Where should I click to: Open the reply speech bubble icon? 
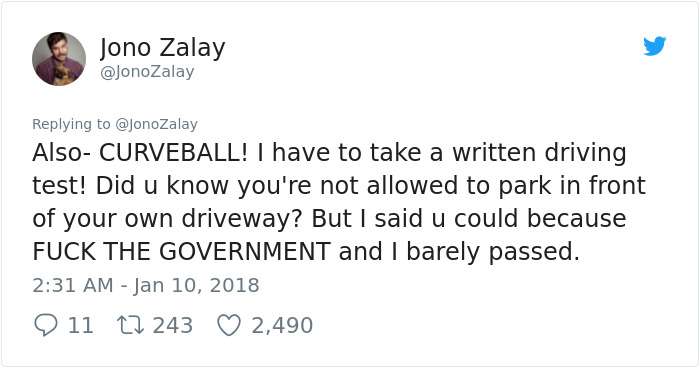(x=46, y=325)
